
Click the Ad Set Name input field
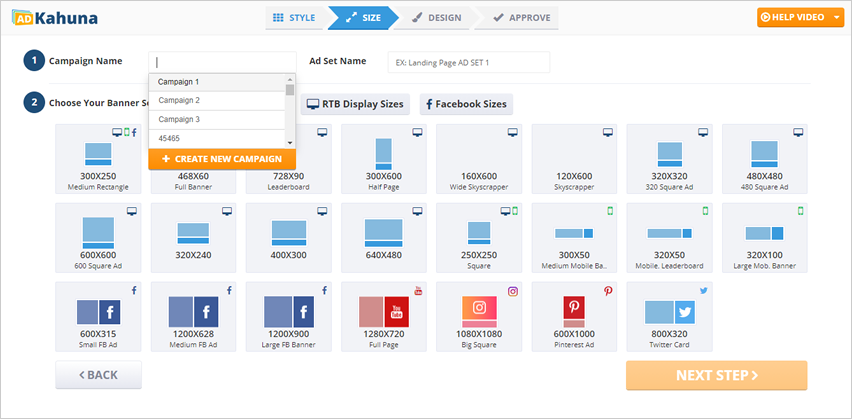pos(468,62)
